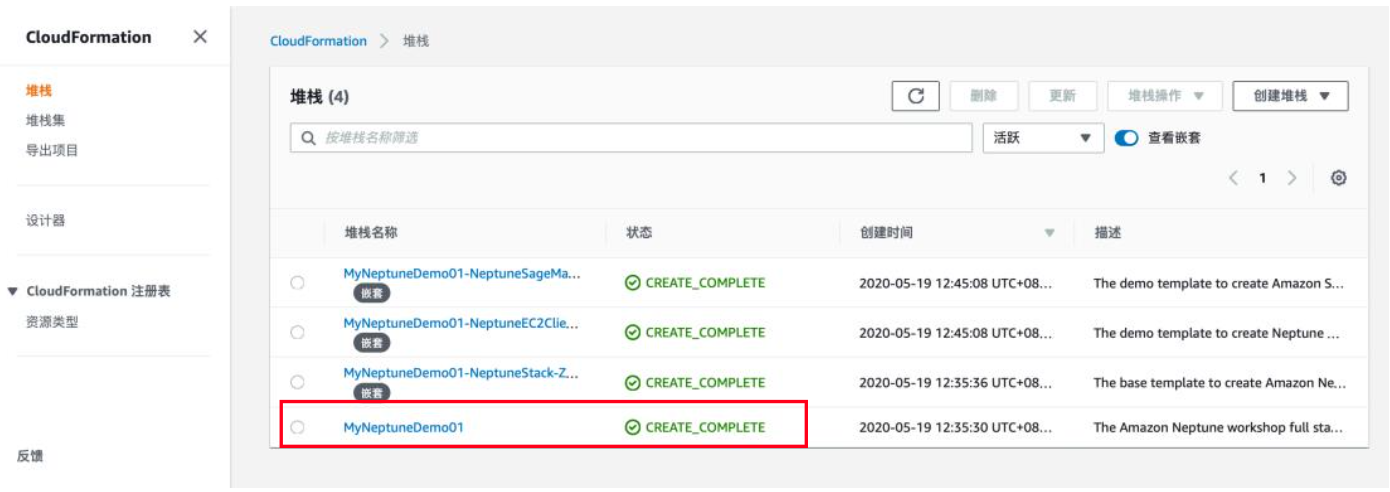Open 设计器 in the sidebar
Screen dimensions: 1390x492
tap(46, 220)
